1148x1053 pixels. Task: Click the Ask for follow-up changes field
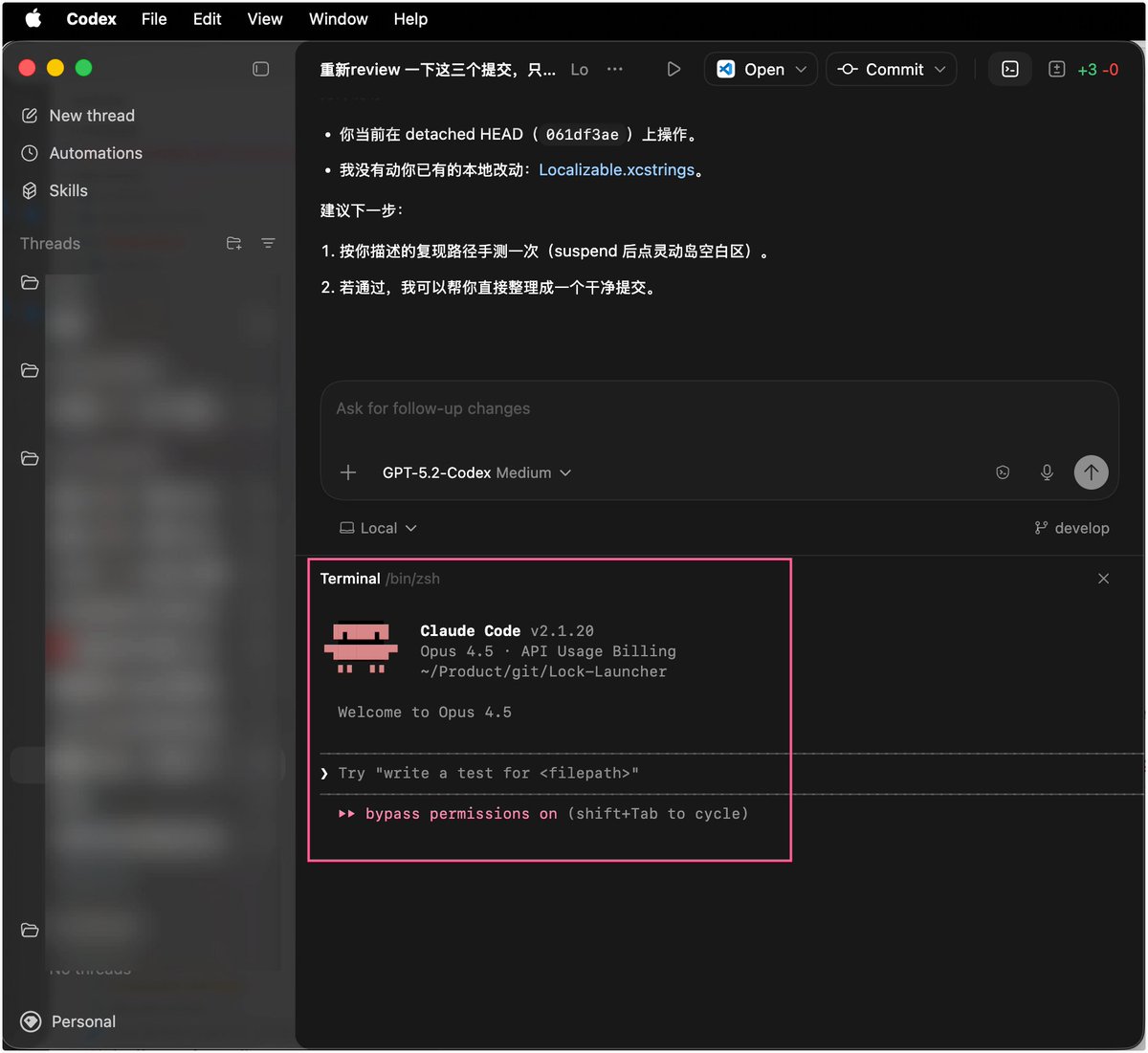coord(574,408)
